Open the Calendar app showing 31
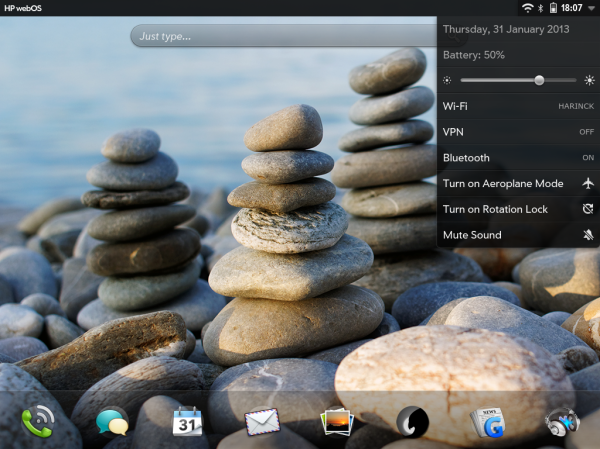Viewport: 600px width, 449px height. tap(187, 421)
